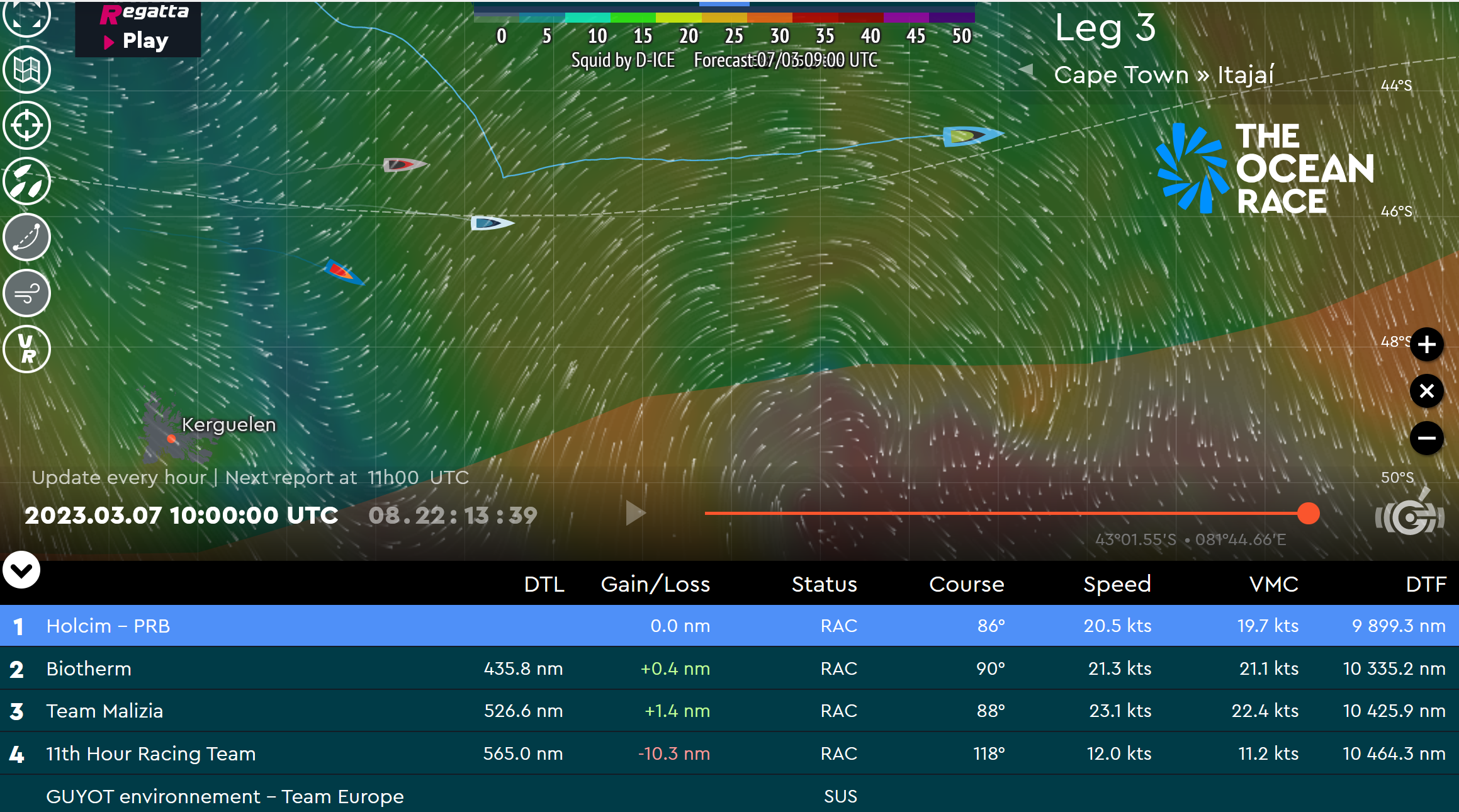Click the DTF column header
The width and height of the screenshot is (1459, 812).
(x=1426, y=584)
